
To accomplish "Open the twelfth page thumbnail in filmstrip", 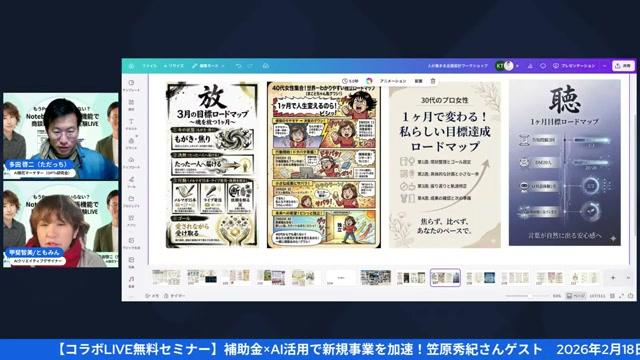I will [x=550, y=278].
